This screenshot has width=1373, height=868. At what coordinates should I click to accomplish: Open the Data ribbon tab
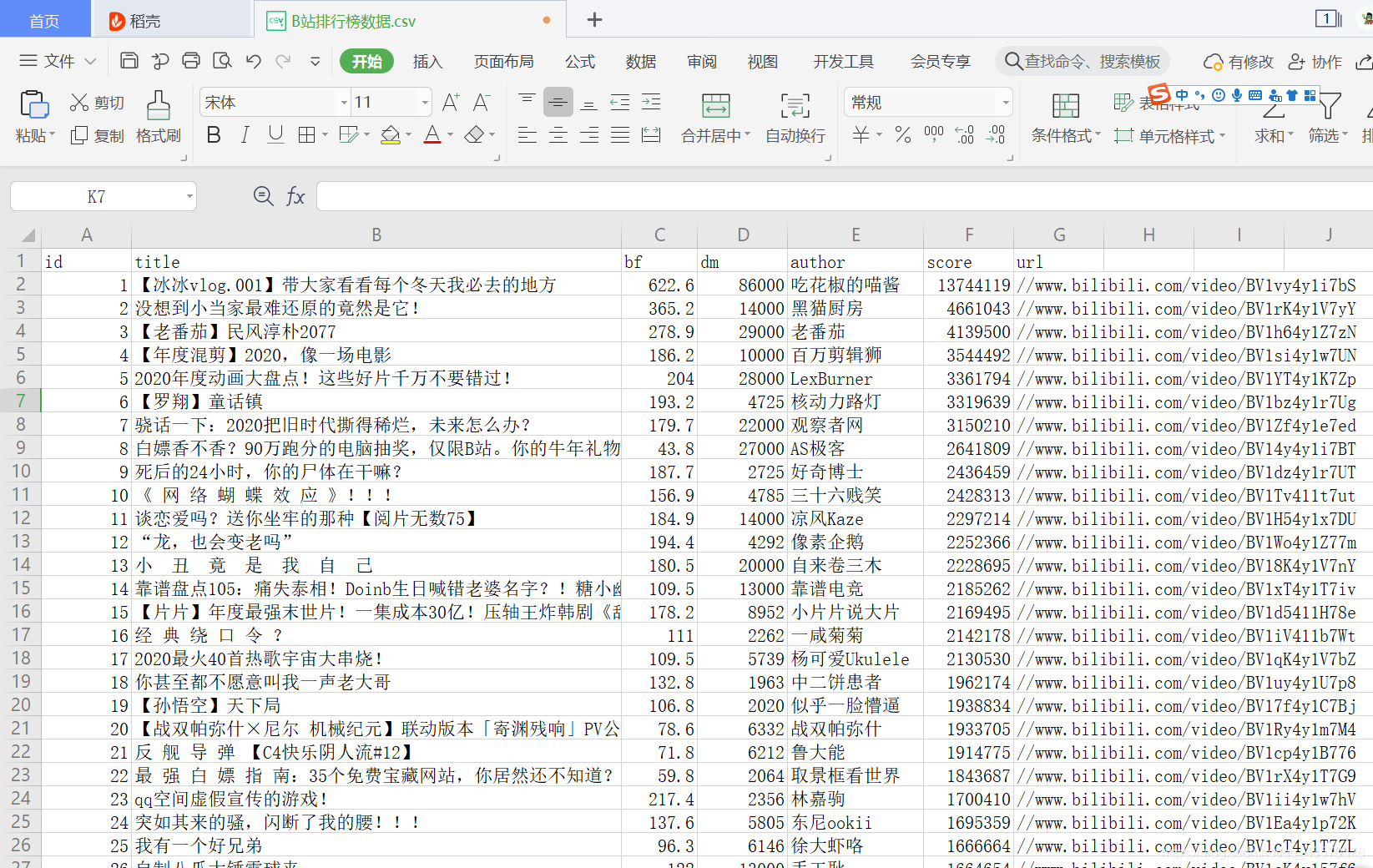641,62
